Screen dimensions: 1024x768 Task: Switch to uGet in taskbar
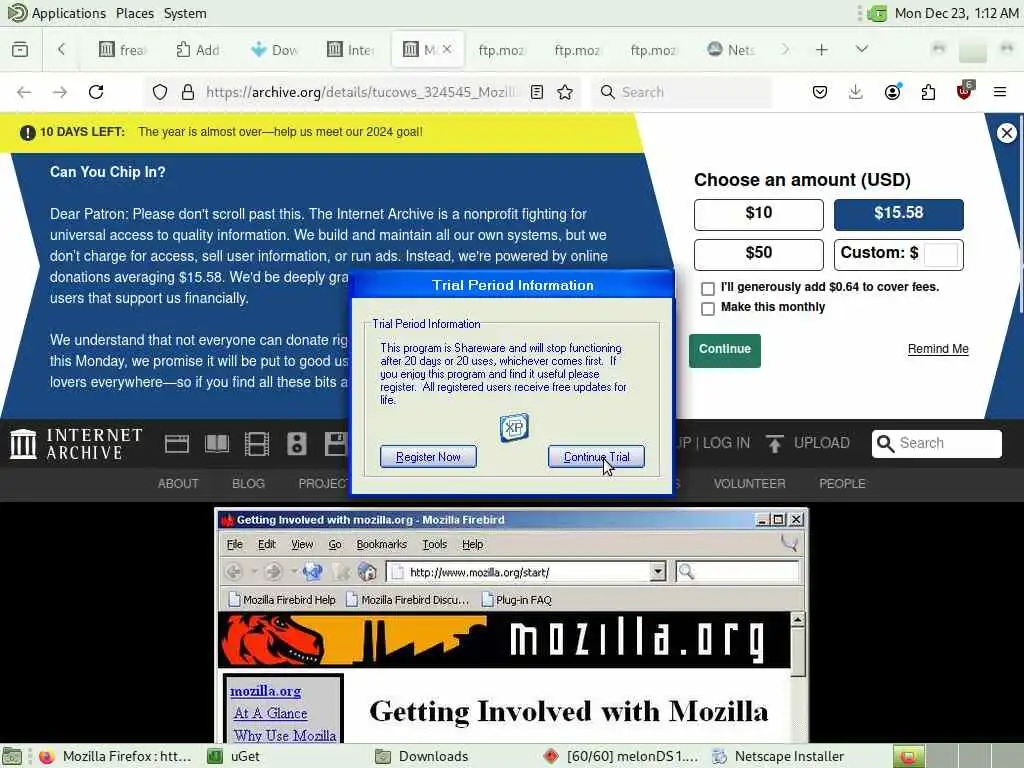coord(234,756)
